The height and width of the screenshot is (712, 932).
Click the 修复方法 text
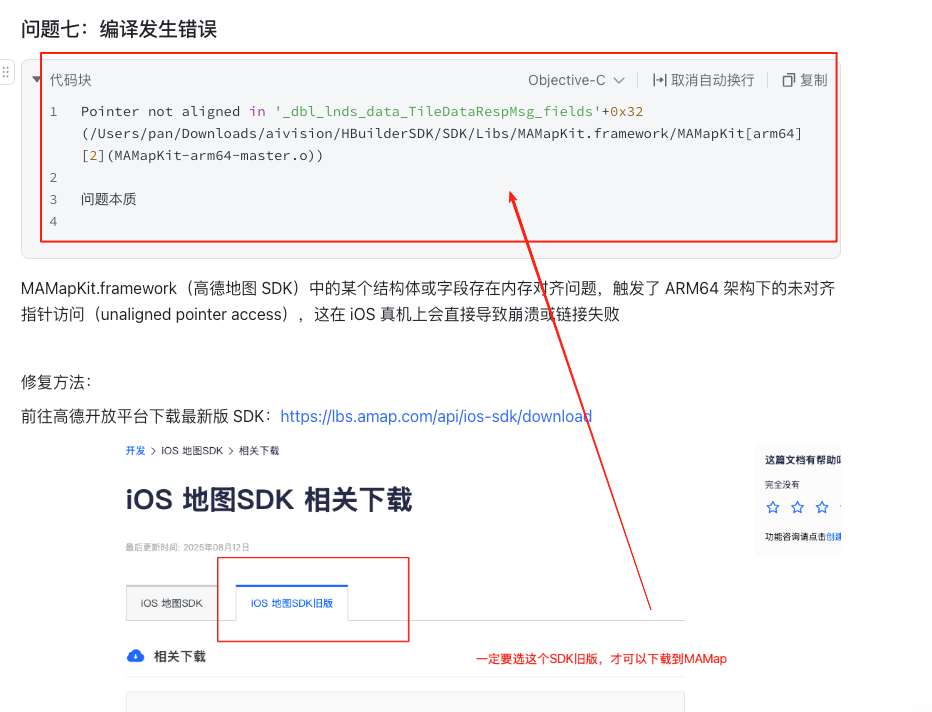[56, 382]
